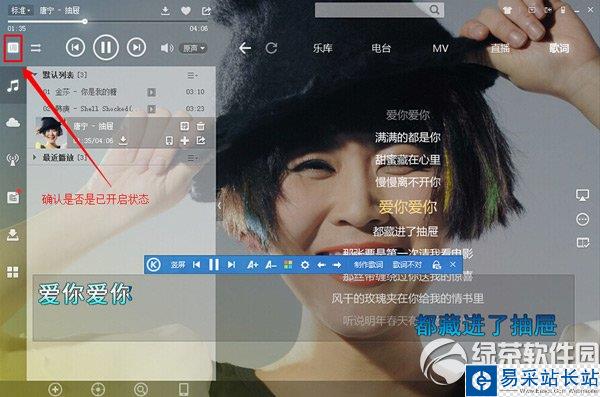
Task: Open the 直播 tab
Action: coord(500,48)
